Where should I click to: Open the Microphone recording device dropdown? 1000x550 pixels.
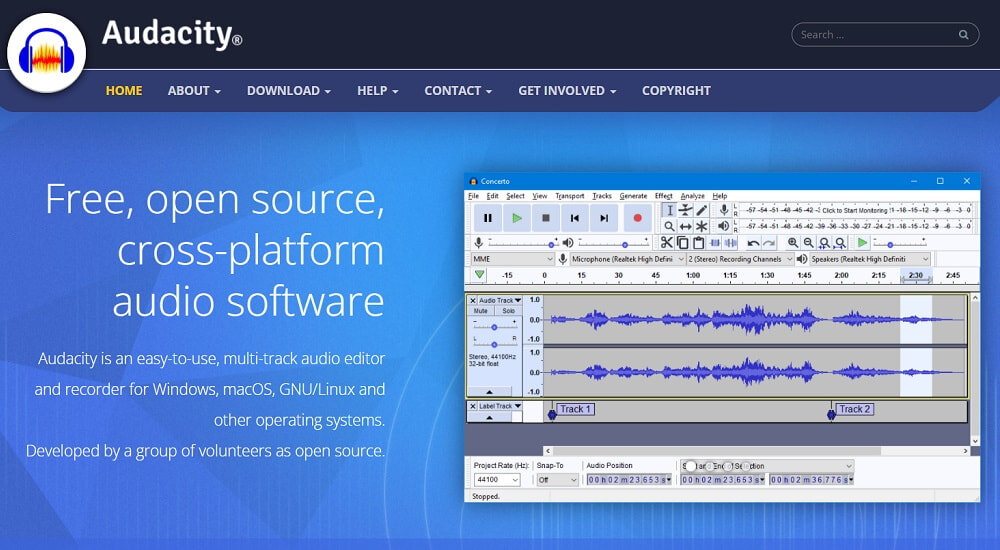(628, 259)
